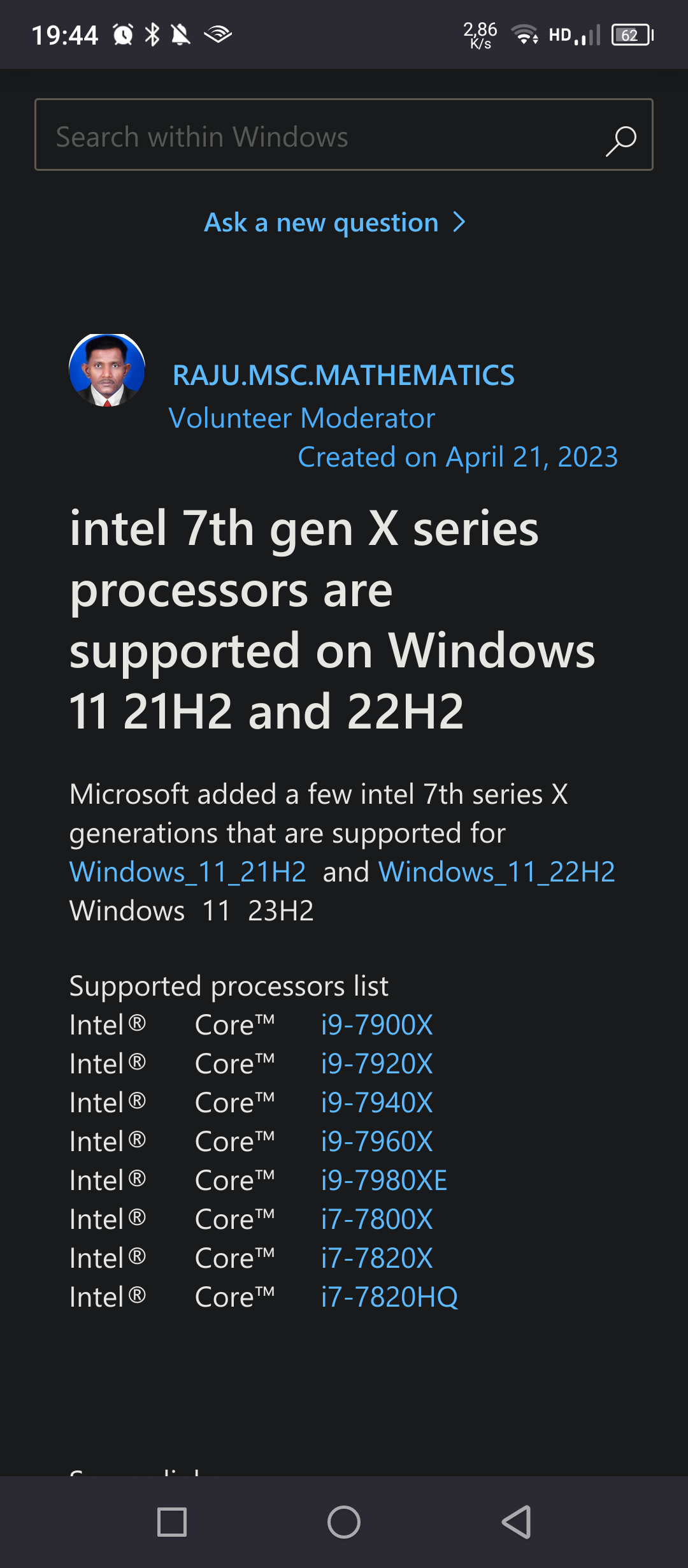Open the Windows_11_21H2 link
Image resolution: width=688 pixels, height=1568 pixels.
pyautogui.click(x=188, y=872)
